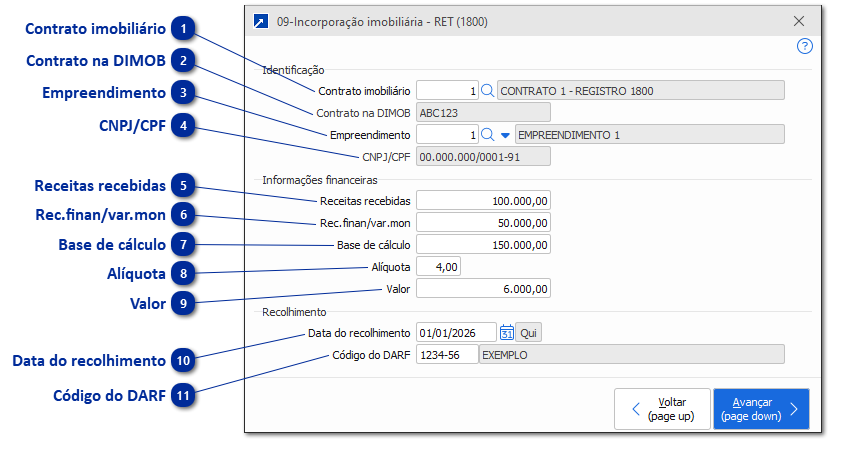Click the 'Código do DARF' form label

tap(371, 355)
